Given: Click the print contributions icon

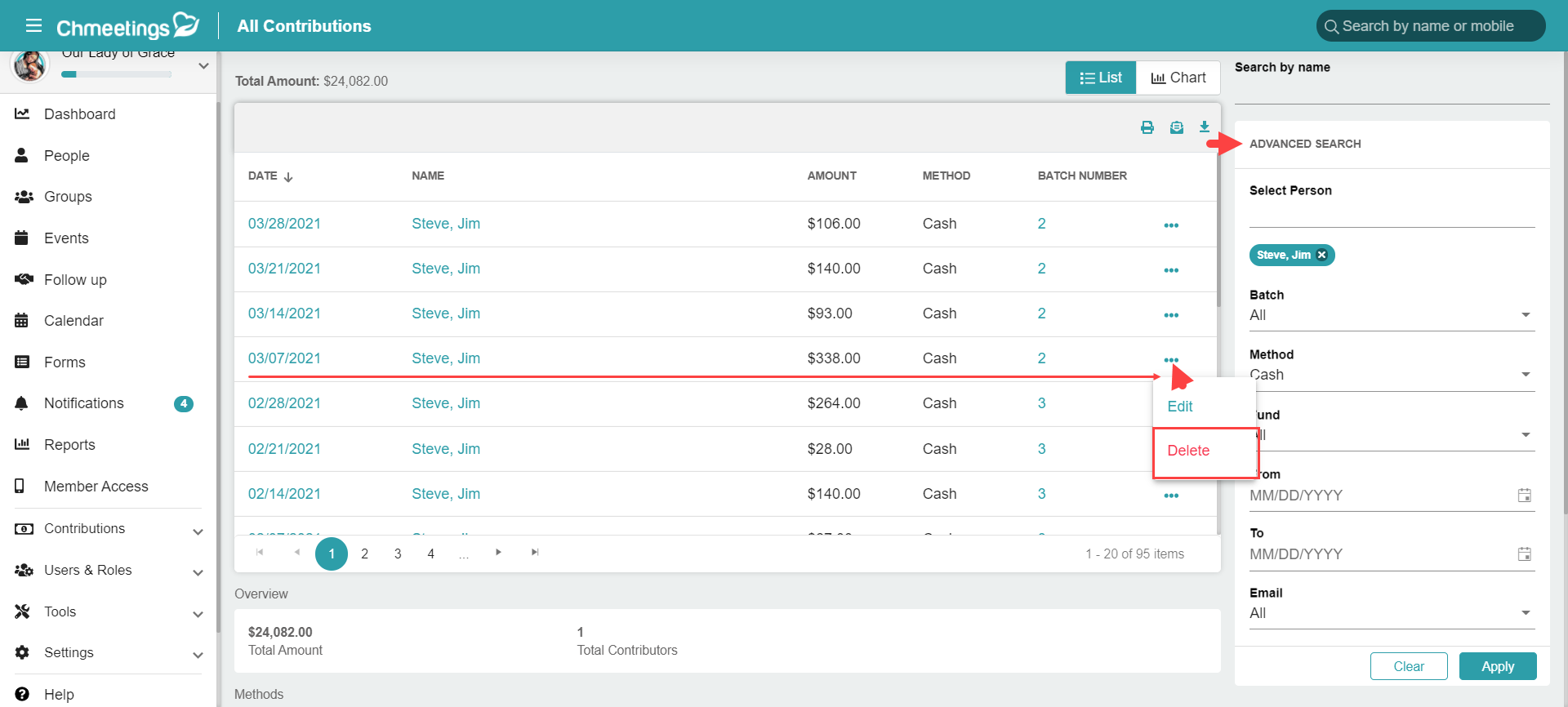Looking at the screenshot, I should tap(1147, 127).
